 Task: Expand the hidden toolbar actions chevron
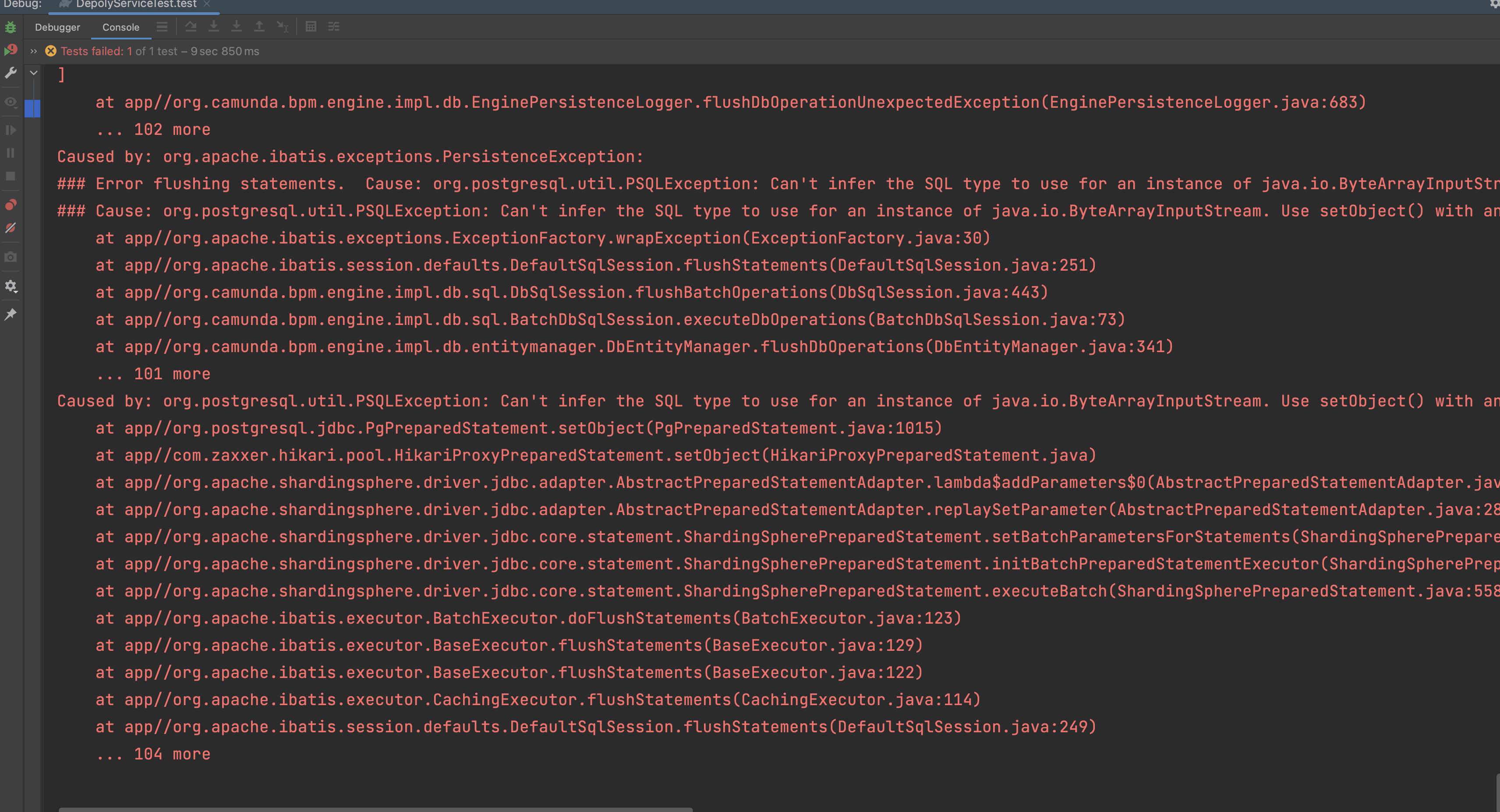click(33, 51)
